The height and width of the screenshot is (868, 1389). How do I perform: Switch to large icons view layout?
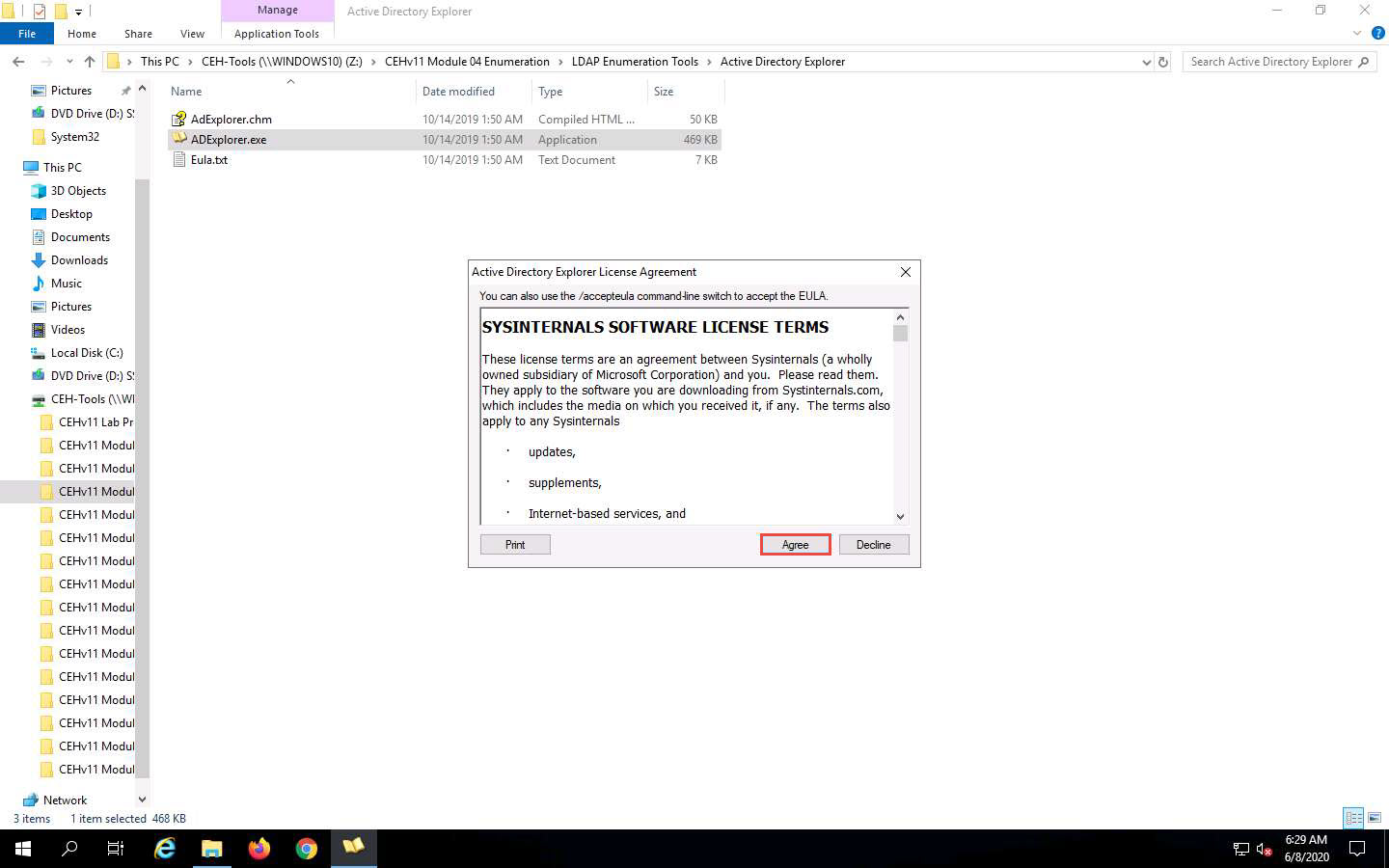click(1375, 818)
